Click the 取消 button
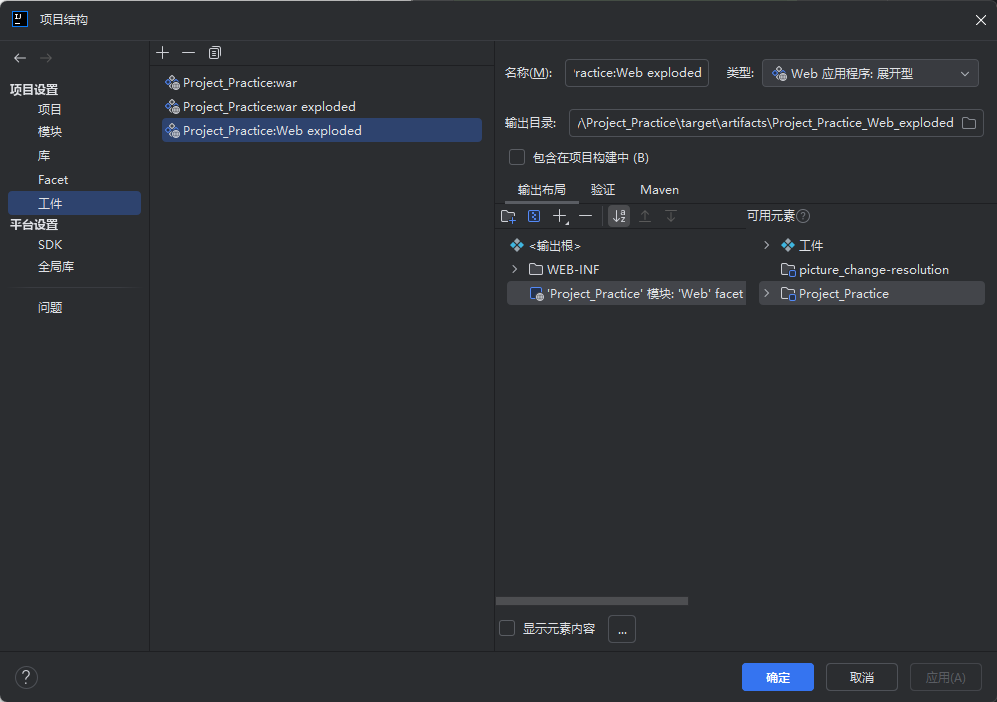The height and width of the screenshot is (702, 997). [x=862, y=677]
